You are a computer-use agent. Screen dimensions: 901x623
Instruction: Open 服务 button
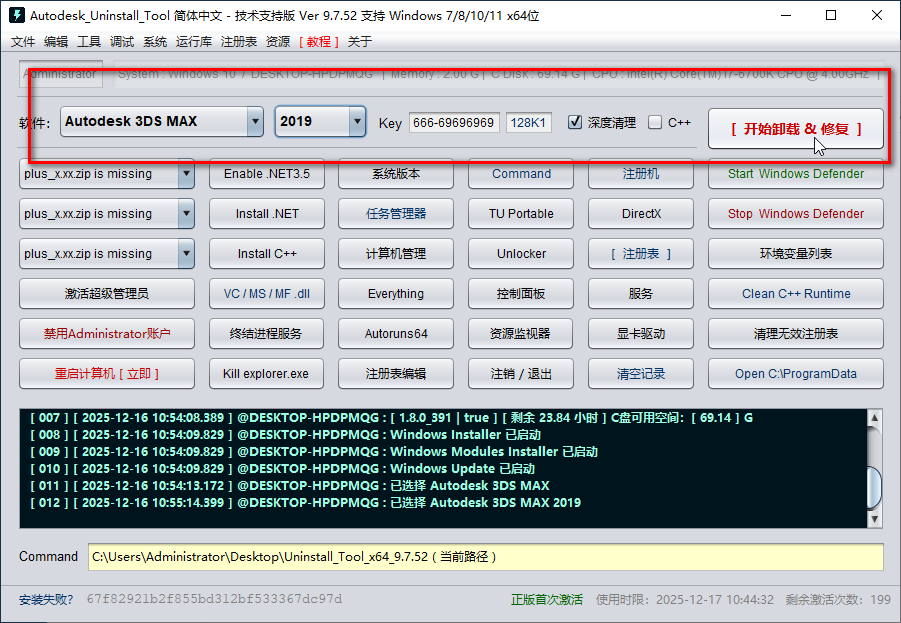(x=641, y=294)
